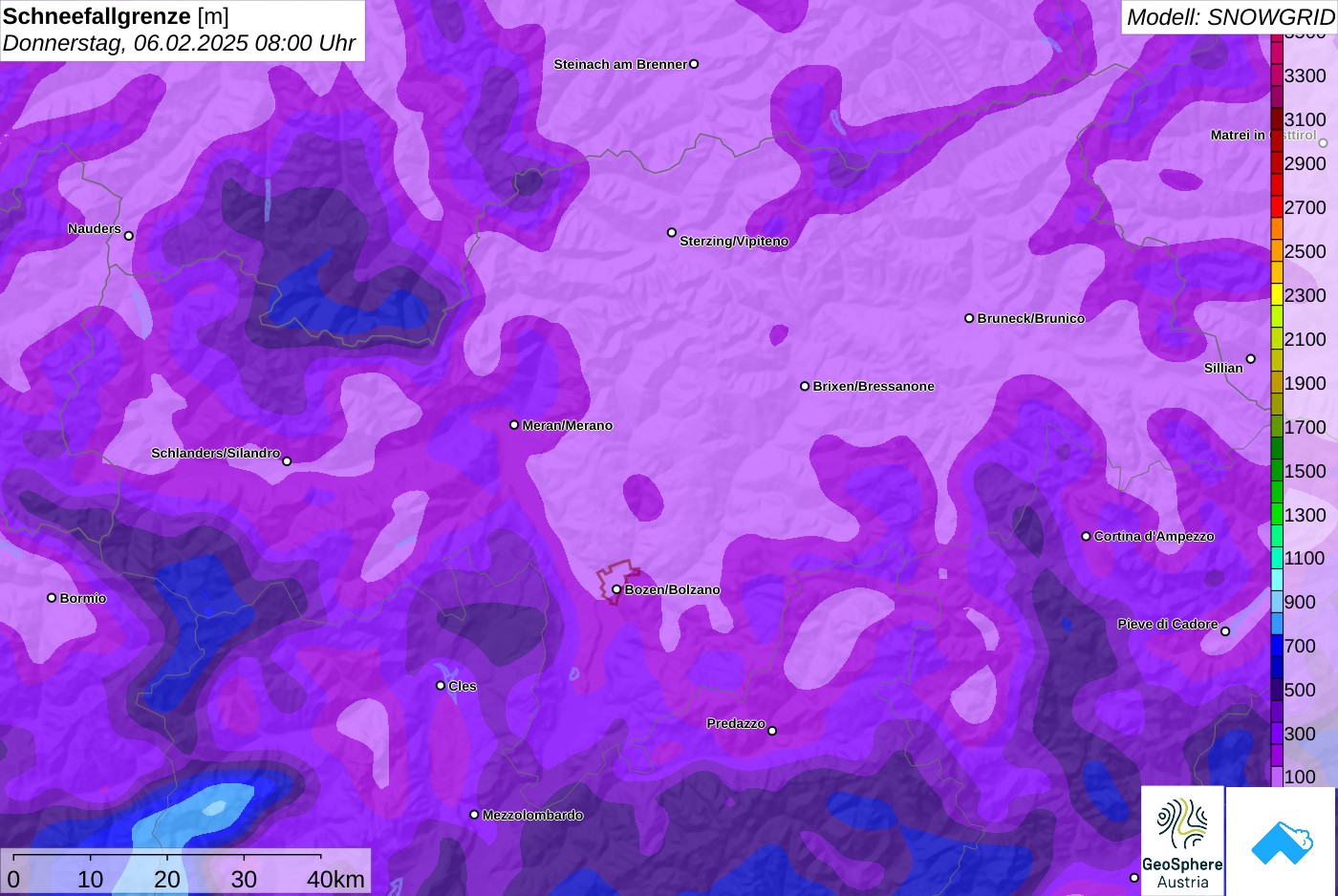Click the red 2700 legend color swatch
This screenshot has height=896, width=1338.
(x=1277, y=207)
